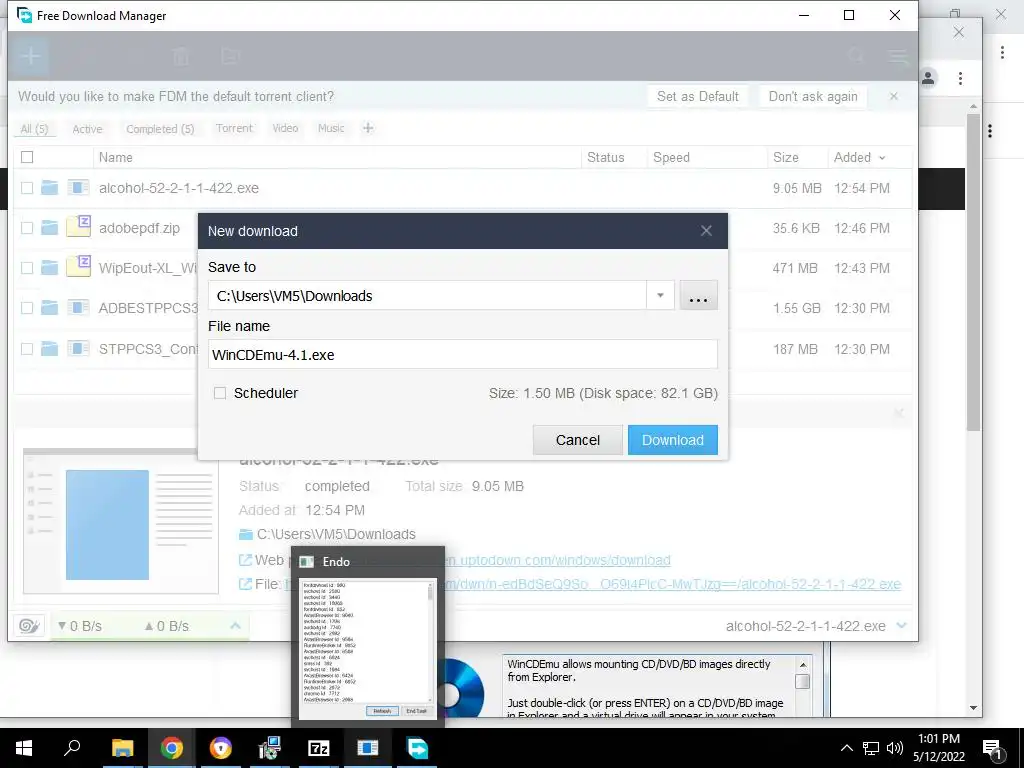Viewport: 1024px width, 768px height.
Task: Collapse details panel chevron beside alcohol-52 filename
Action: pyautogui.click(x=902, y=626)
